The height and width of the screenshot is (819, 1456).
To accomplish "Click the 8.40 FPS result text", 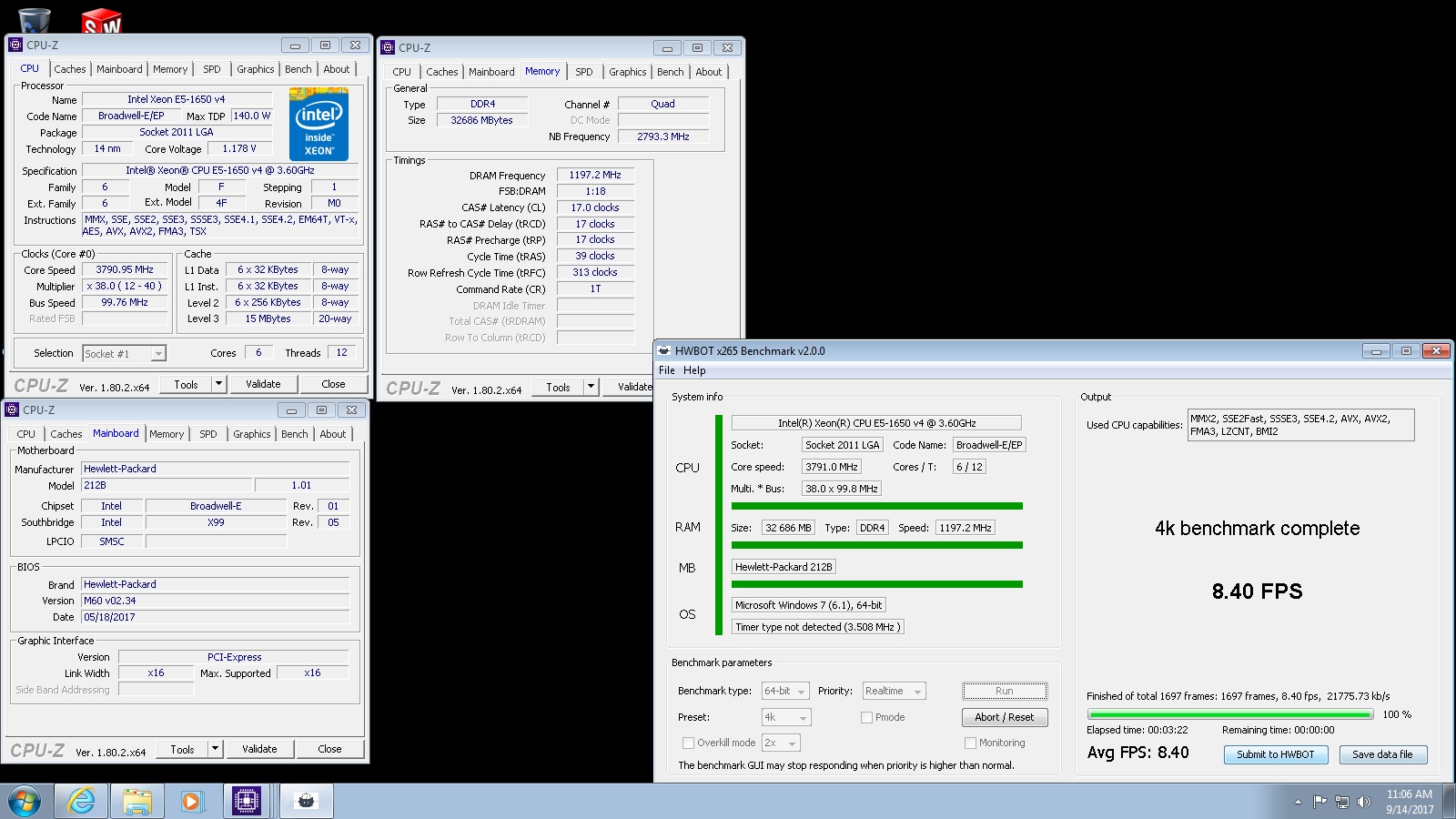I will (x=1257, y=591).
